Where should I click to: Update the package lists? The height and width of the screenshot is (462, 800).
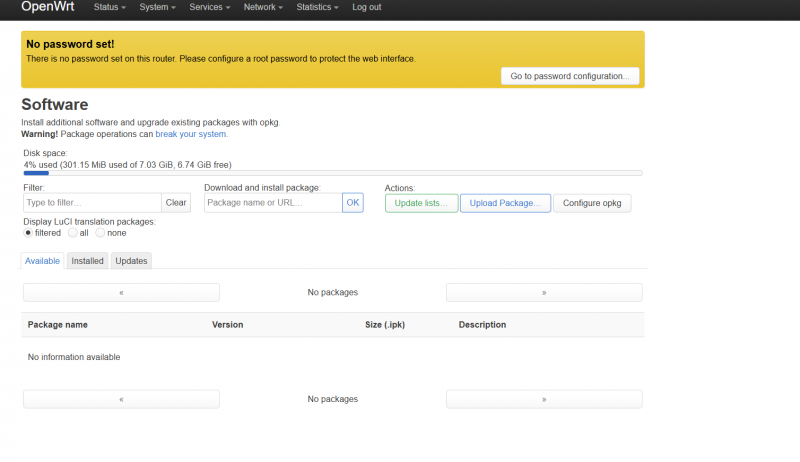pos(421,203)
